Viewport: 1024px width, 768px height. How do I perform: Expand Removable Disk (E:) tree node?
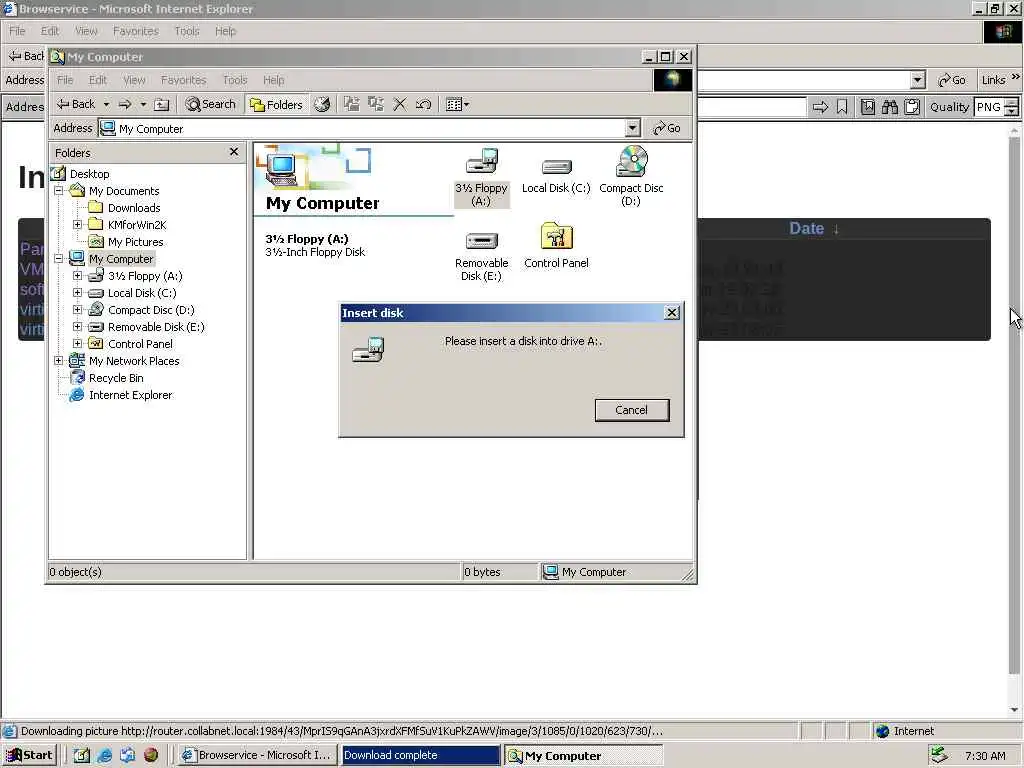tap(78, 327)
